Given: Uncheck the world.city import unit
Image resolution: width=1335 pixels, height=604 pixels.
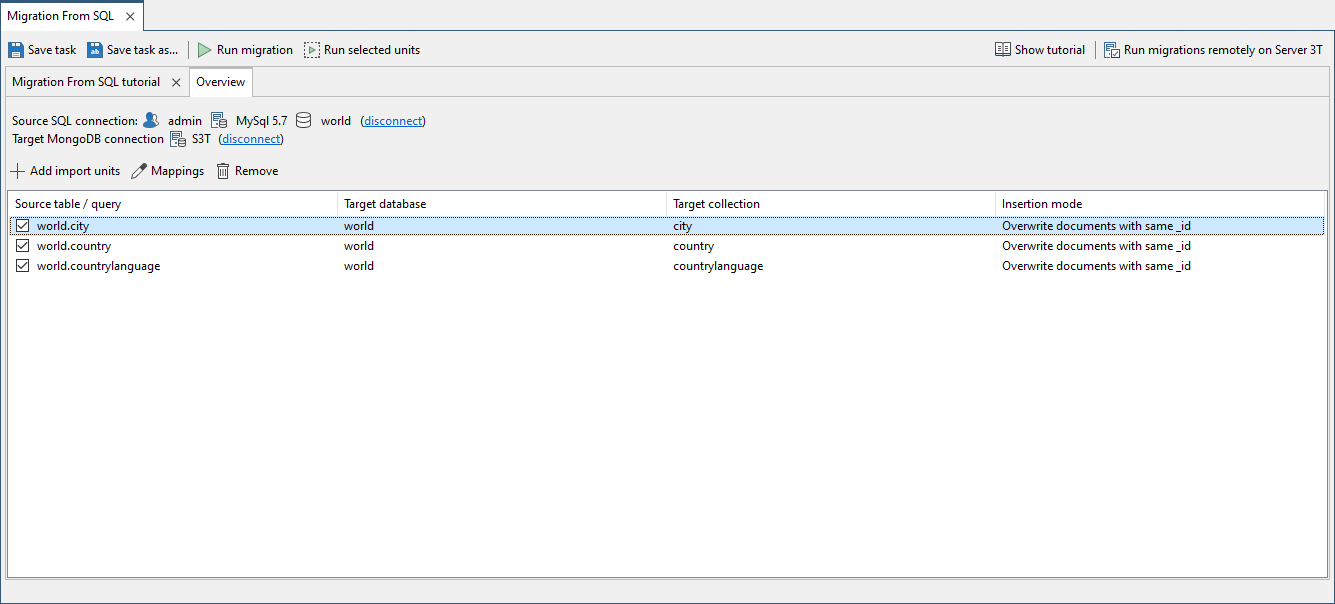Looking at the screenshot, I should pos(23,226).
